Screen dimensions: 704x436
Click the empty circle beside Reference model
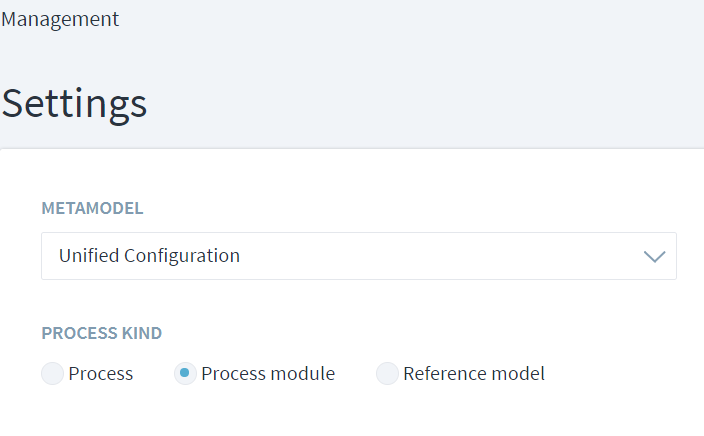pyautogui.click(x=387, y=374)
